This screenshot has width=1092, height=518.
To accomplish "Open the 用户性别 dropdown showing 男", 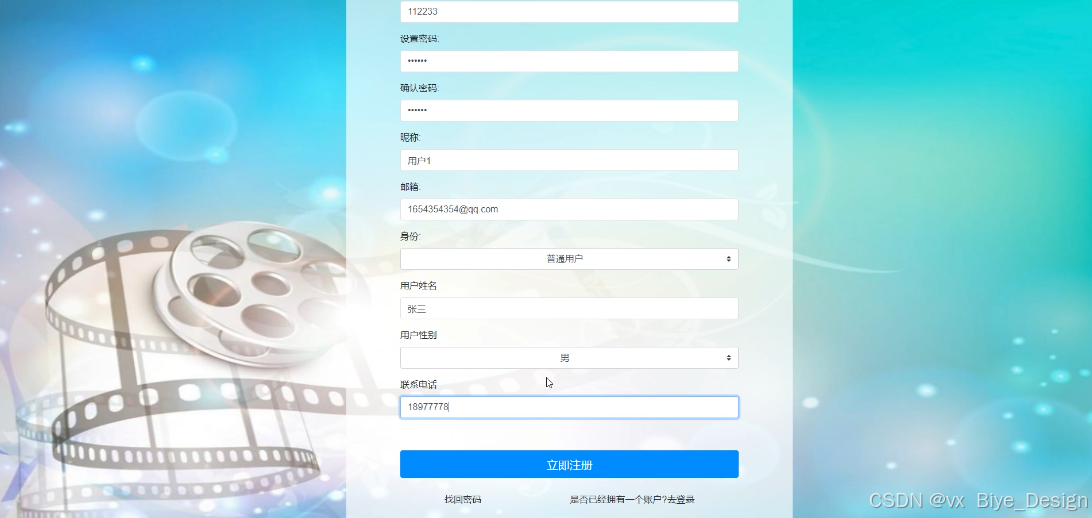I will pos(569,358).
